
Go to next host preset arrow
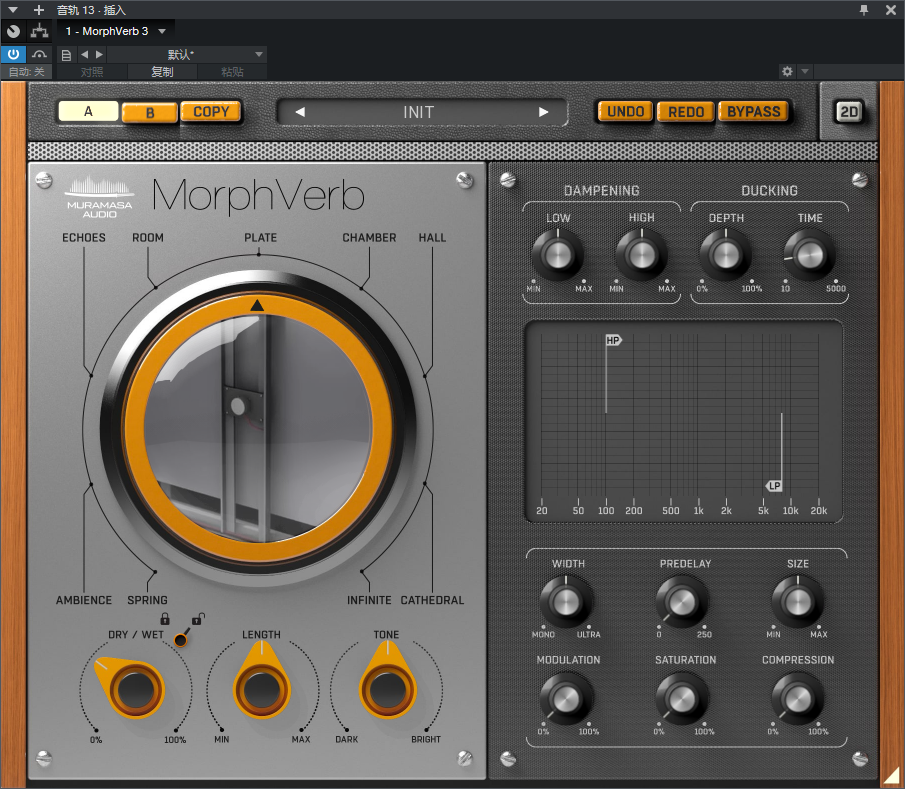pyautogui.click(x=99, y=54)
